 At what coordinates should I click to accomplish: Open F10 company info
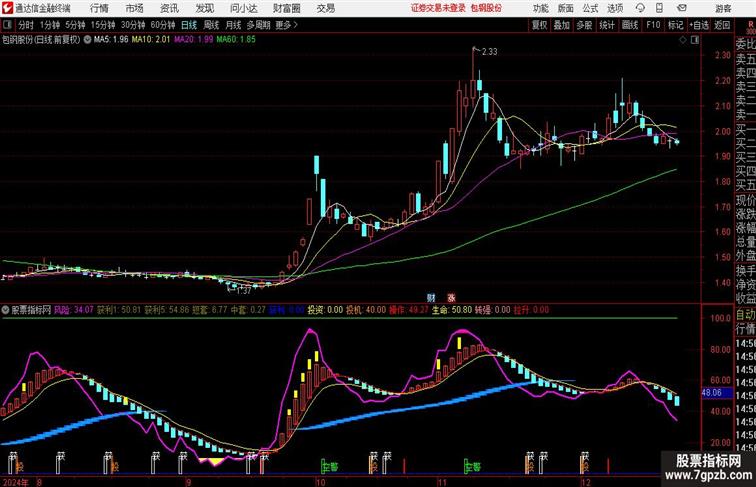(x=653, y=25)
